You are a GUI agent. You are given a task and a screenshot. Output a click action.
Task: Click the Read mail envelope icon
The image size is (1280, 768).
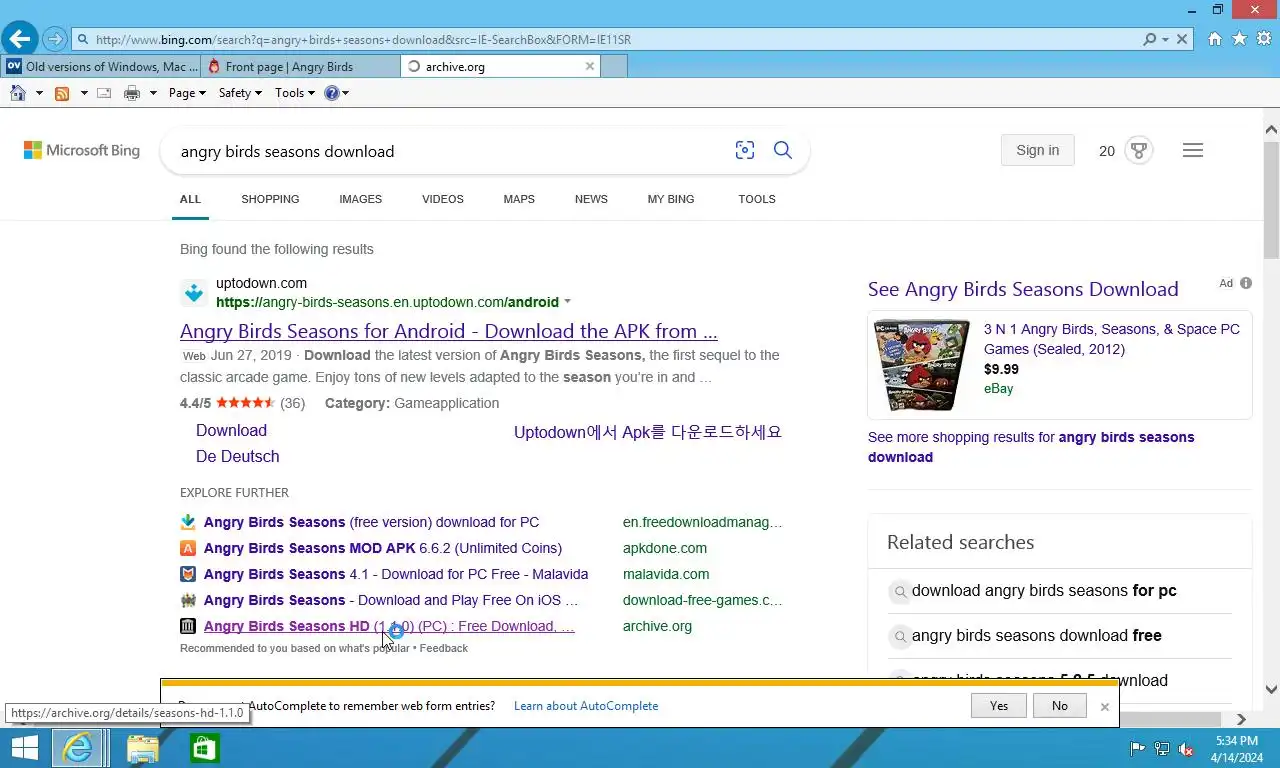[x=104, y=93]
